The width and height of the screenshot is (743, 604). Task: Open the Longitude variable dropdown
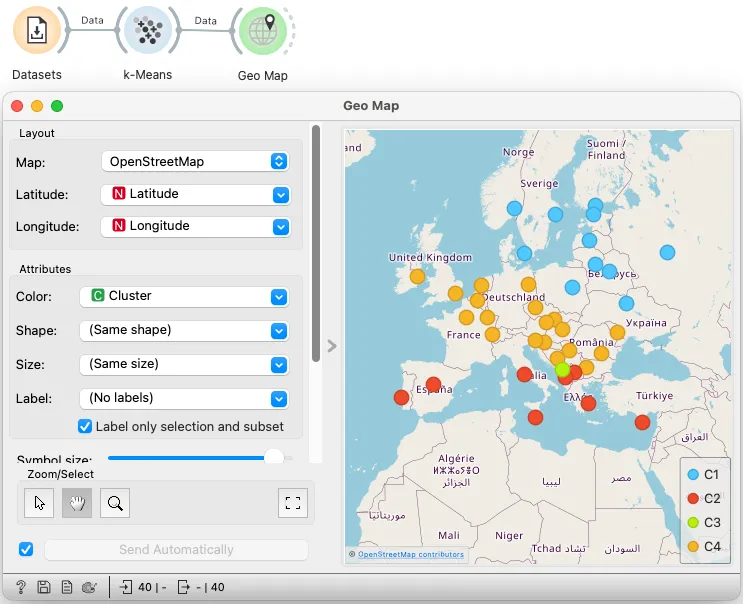click(x=195, y=226)
